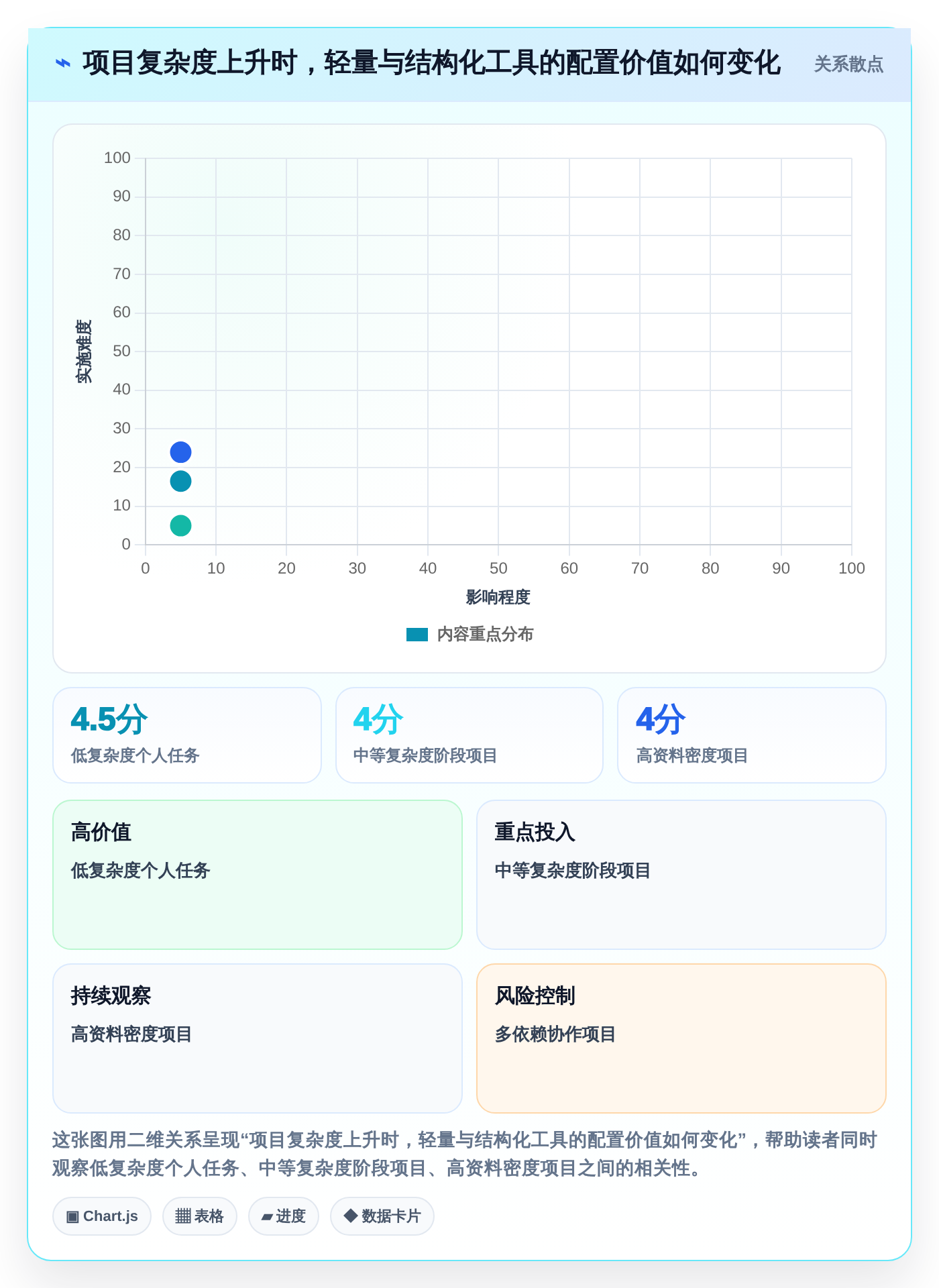This screenshot has height=1288, width=939.
Task: Click 高资料密度项目 in the 持续观察 card
Action: pyautogui.click(x=131, y=1034)
